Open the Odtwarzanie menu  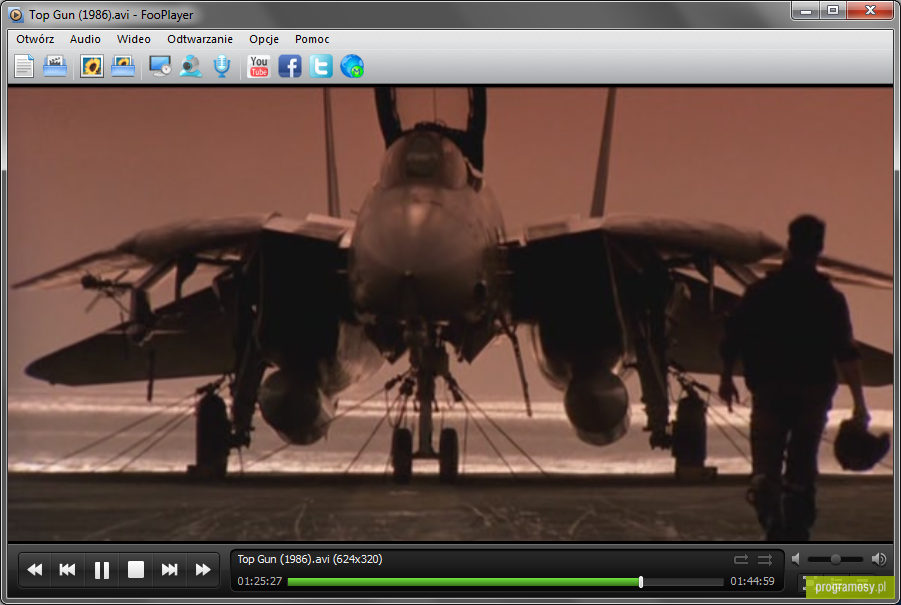[200, 39]
